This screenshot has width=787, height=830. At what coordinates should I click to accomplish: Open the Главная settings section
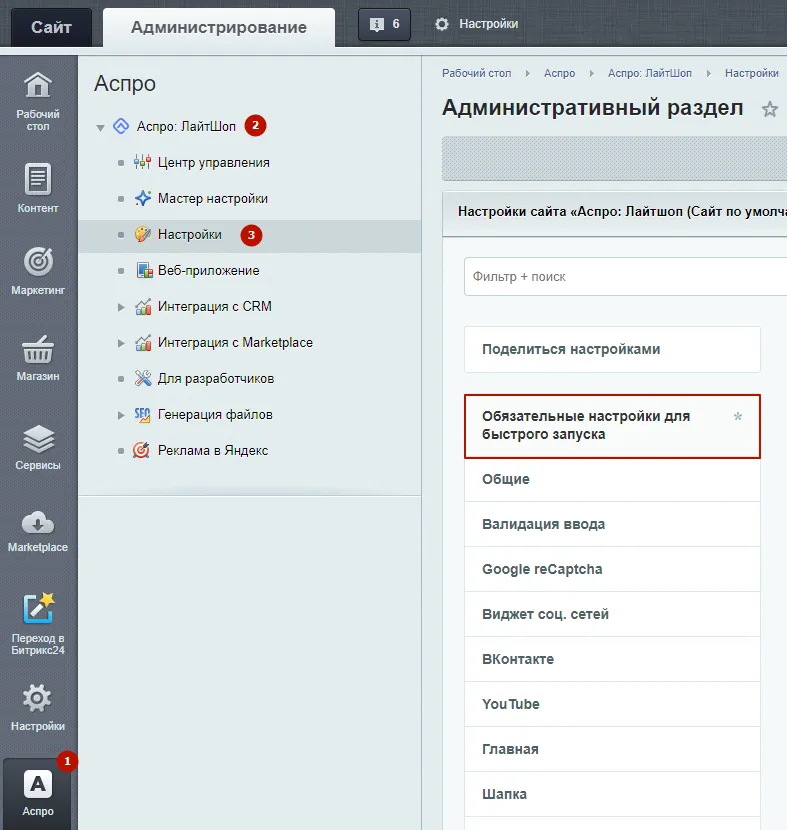click(612, 749)
